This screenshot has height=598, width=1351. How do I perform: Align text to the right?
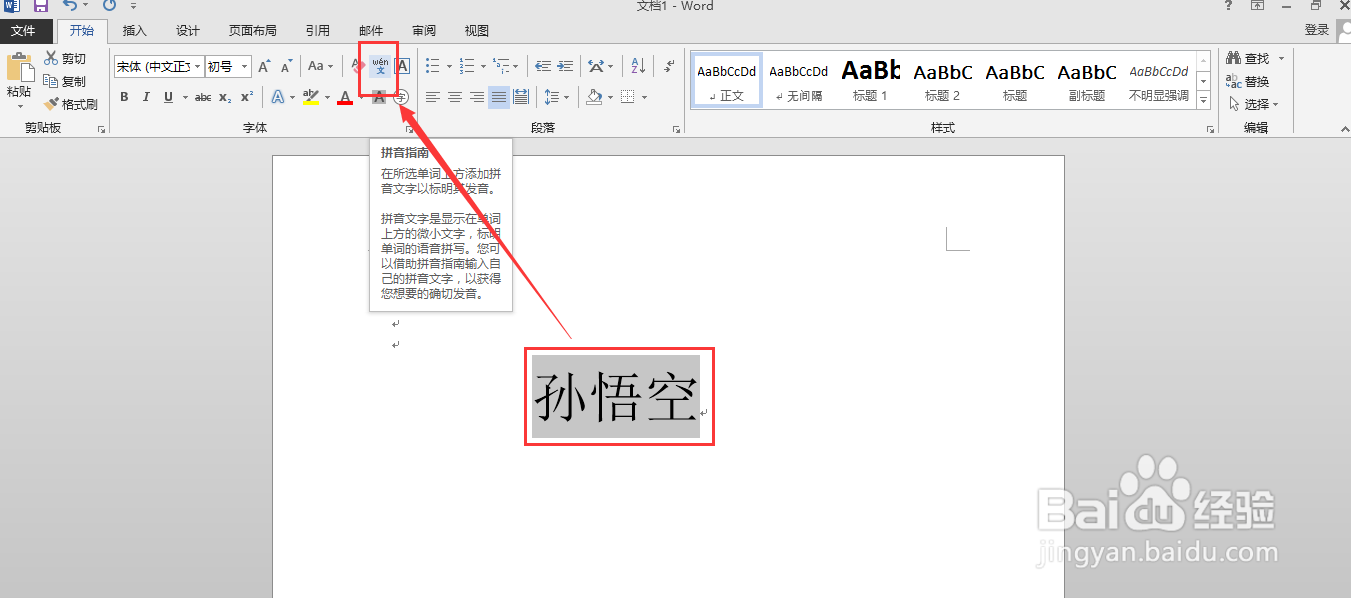pos(477,97)
